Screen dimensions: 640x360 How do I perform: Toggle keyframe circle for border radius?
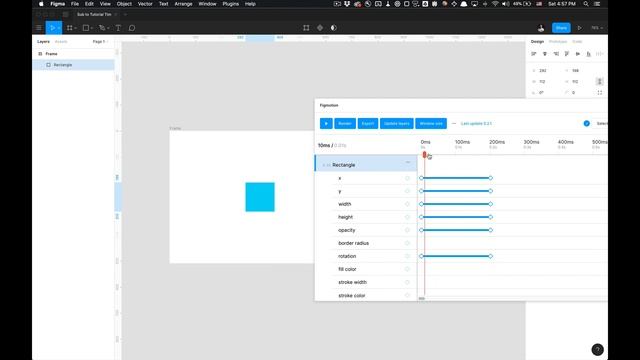pos(407,243)
